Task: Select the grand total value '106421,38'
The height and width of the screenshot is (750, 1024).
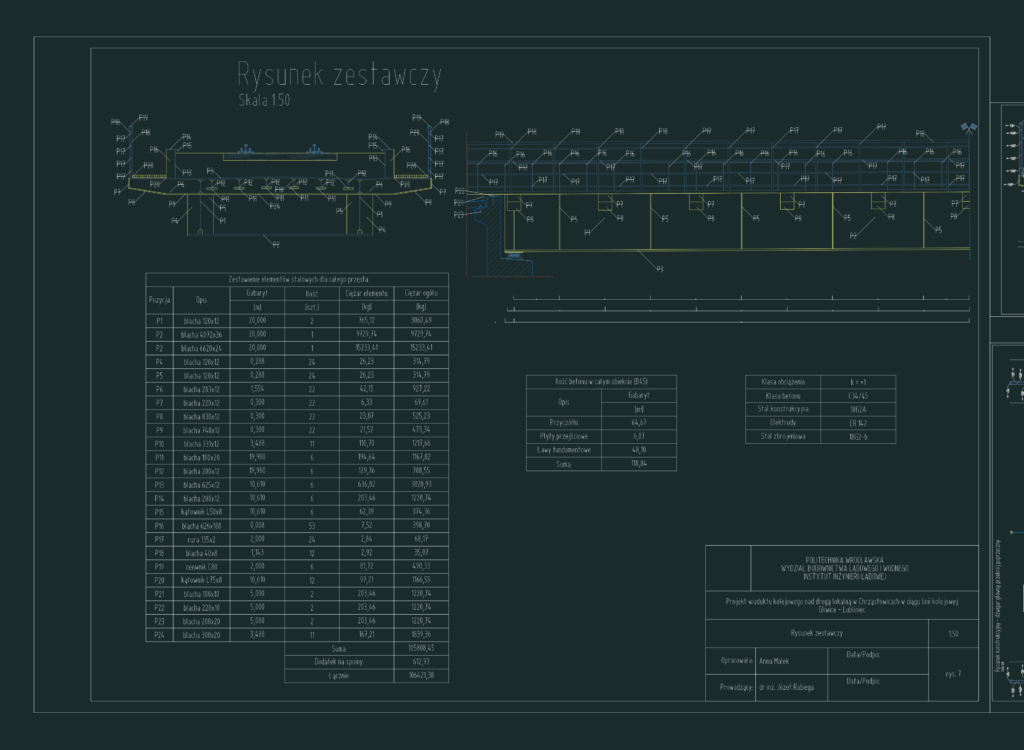Action: [421, 676]
